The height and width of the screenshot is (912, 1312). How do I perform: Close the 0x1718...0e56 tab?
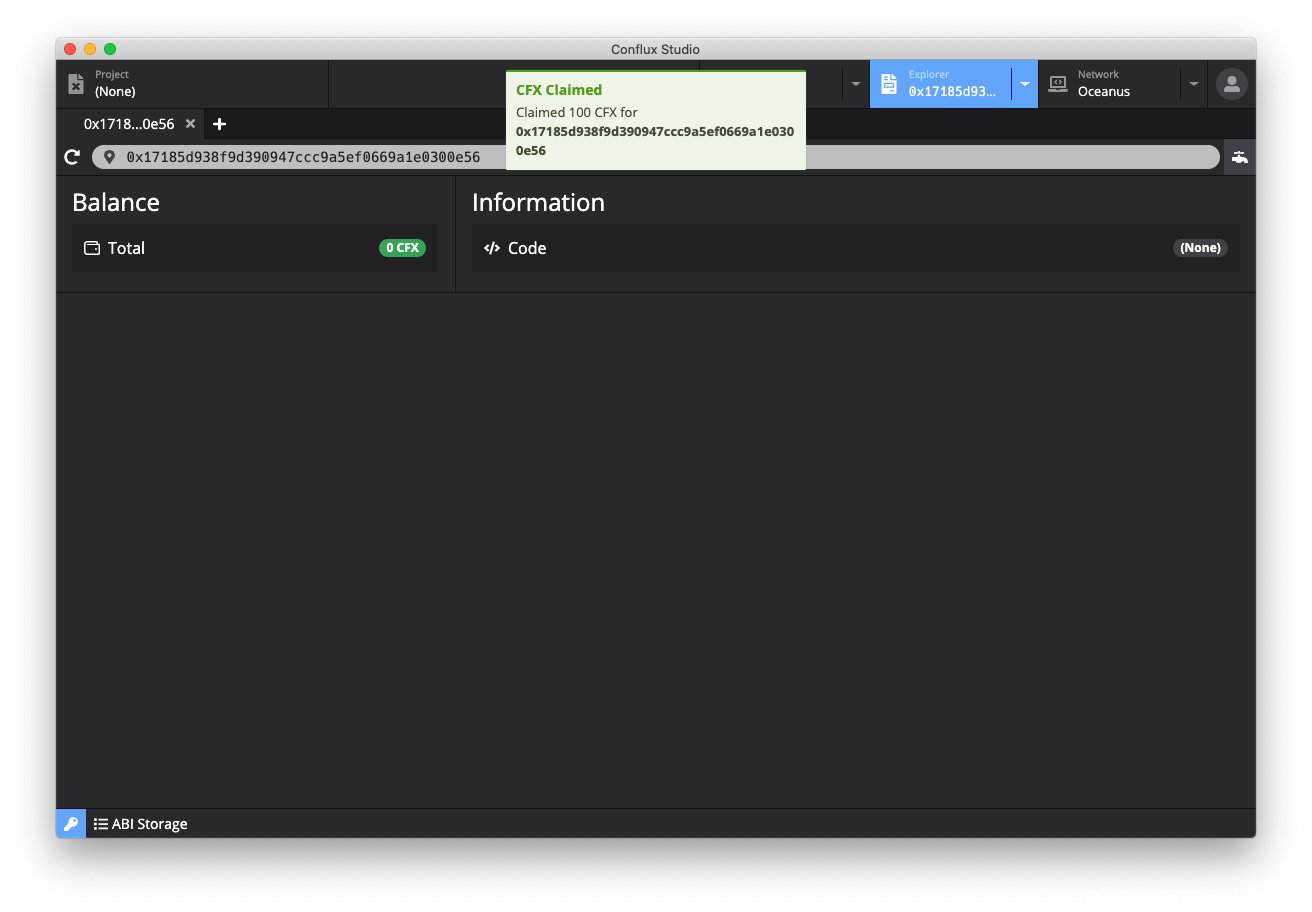pos(190,124)
